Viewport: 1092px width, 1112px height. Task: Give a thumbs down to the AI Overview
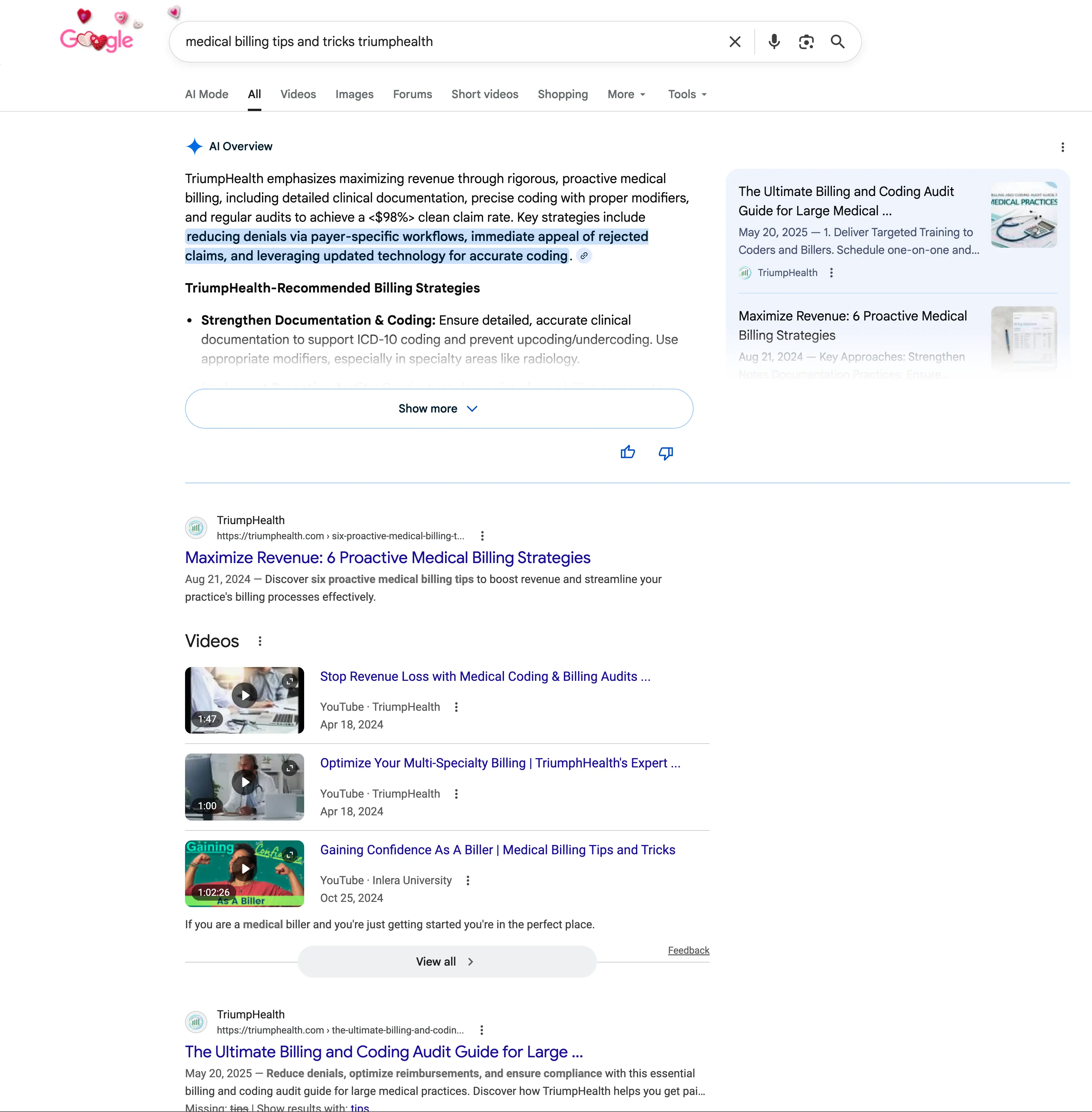(x=665, y=453)
